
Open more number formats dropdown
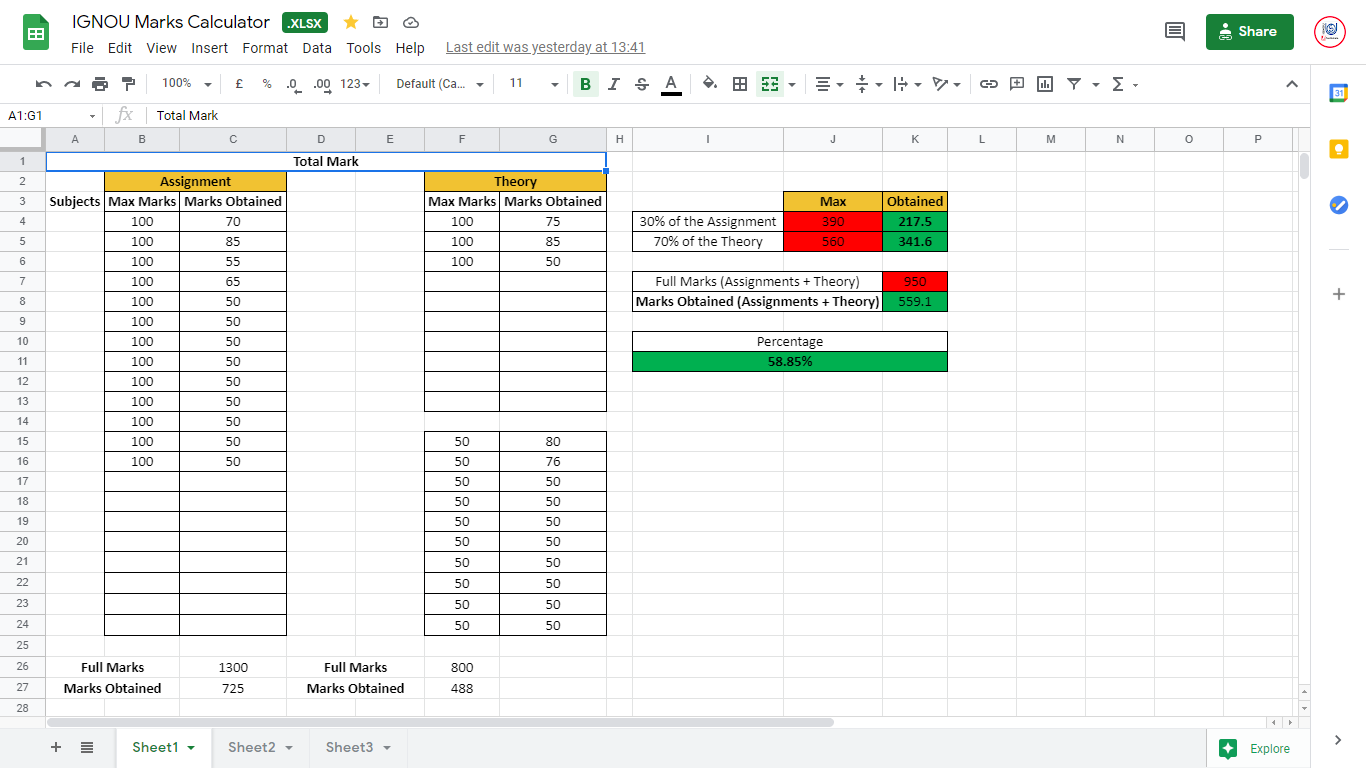tap(354, 84)
